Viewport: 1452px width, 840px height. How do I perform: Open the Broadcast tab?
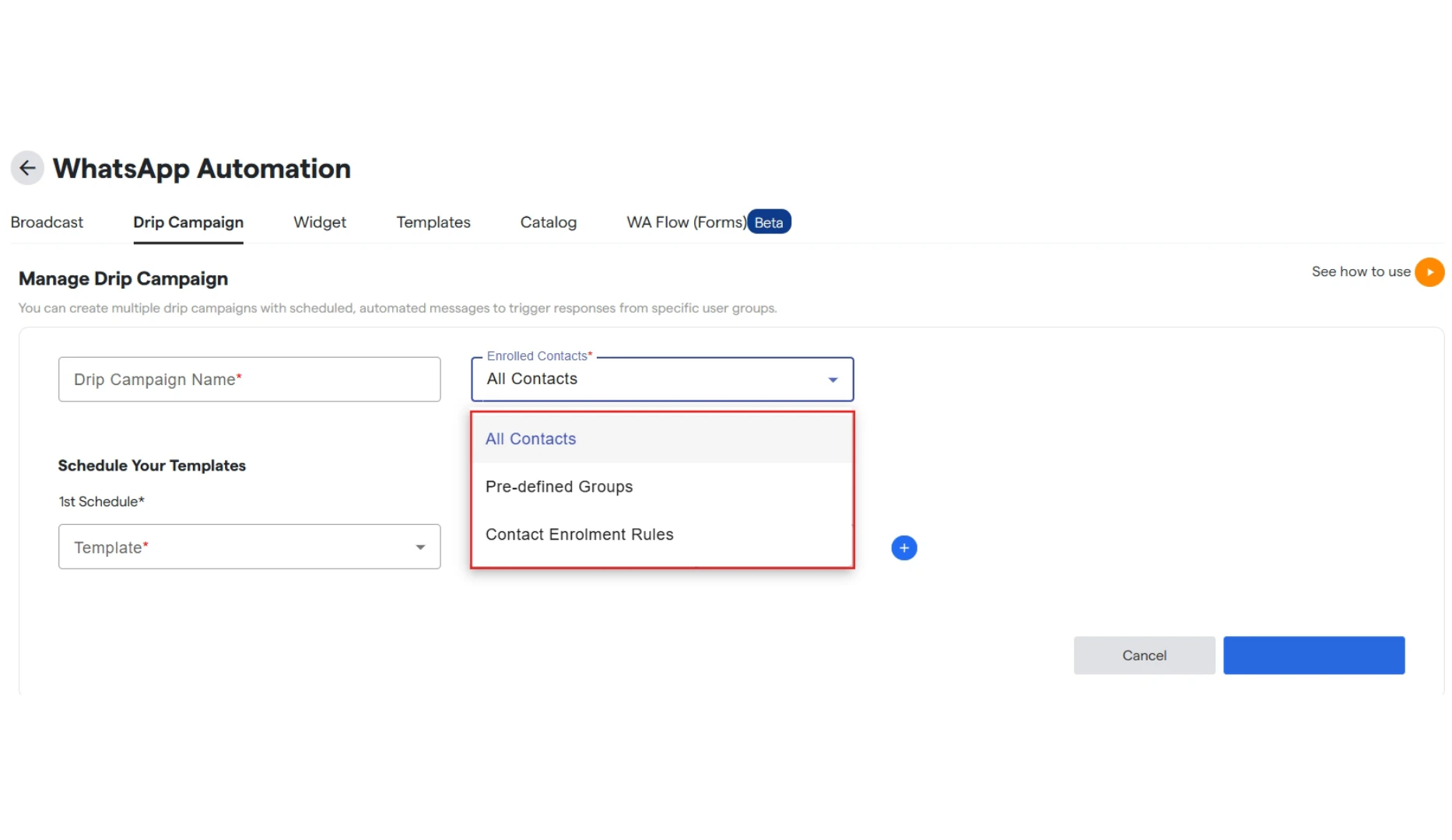tap(47, 222)
